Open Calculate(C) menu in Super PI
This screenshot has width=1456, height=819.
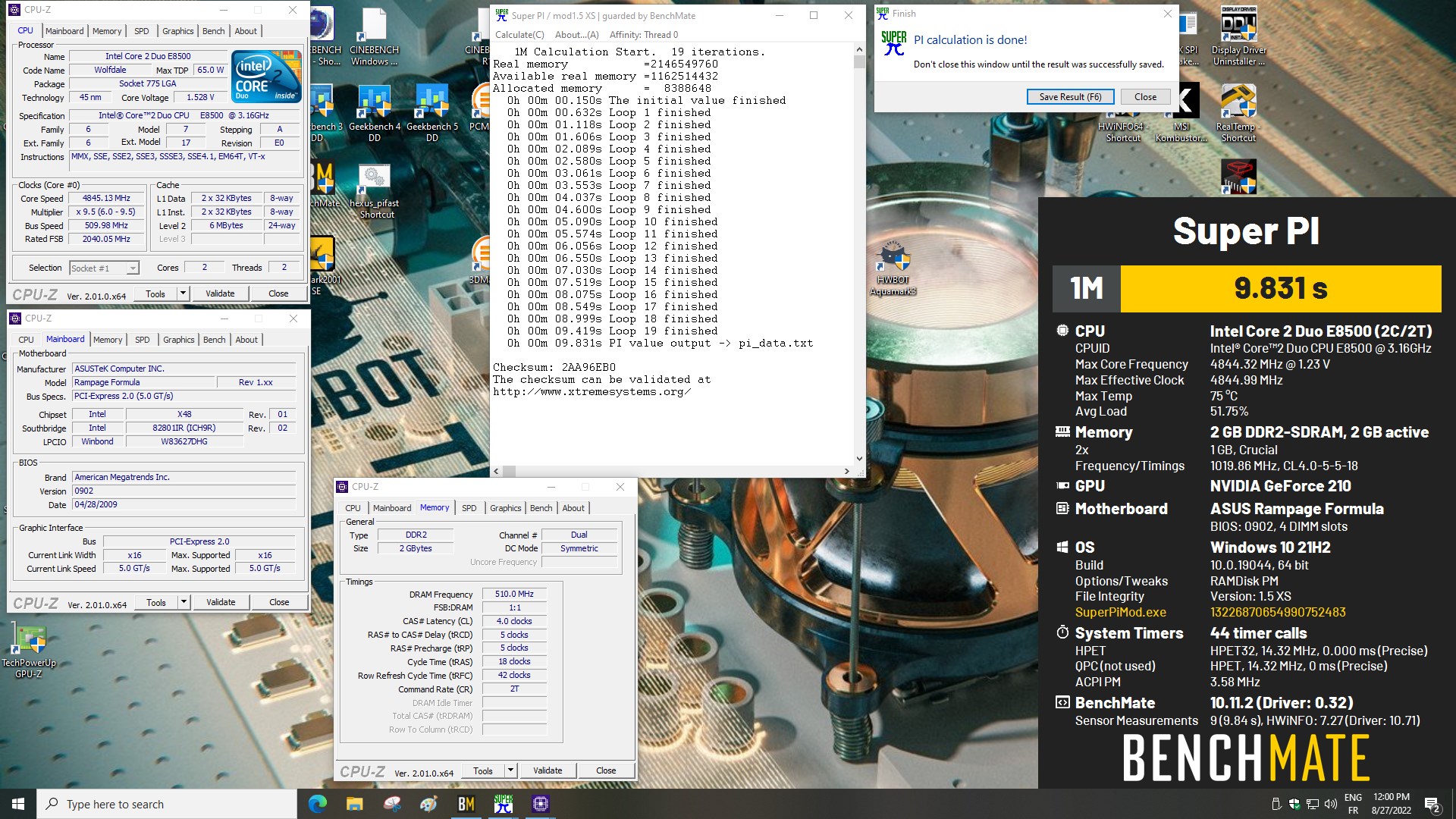tap(519, 35)
